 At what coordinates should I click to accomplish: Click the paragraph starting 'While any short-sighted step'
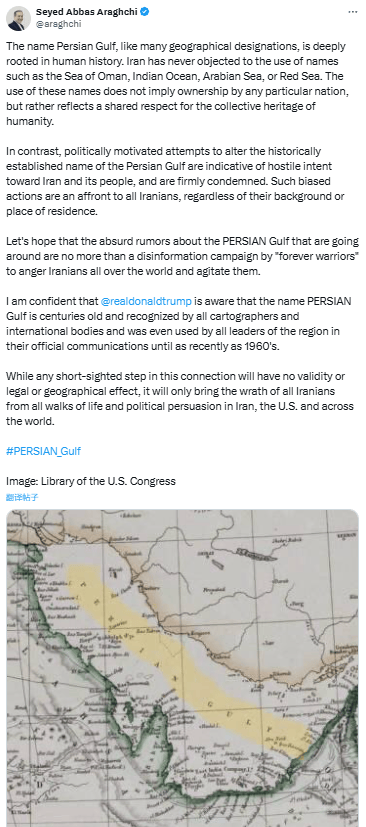coord(179,391)
